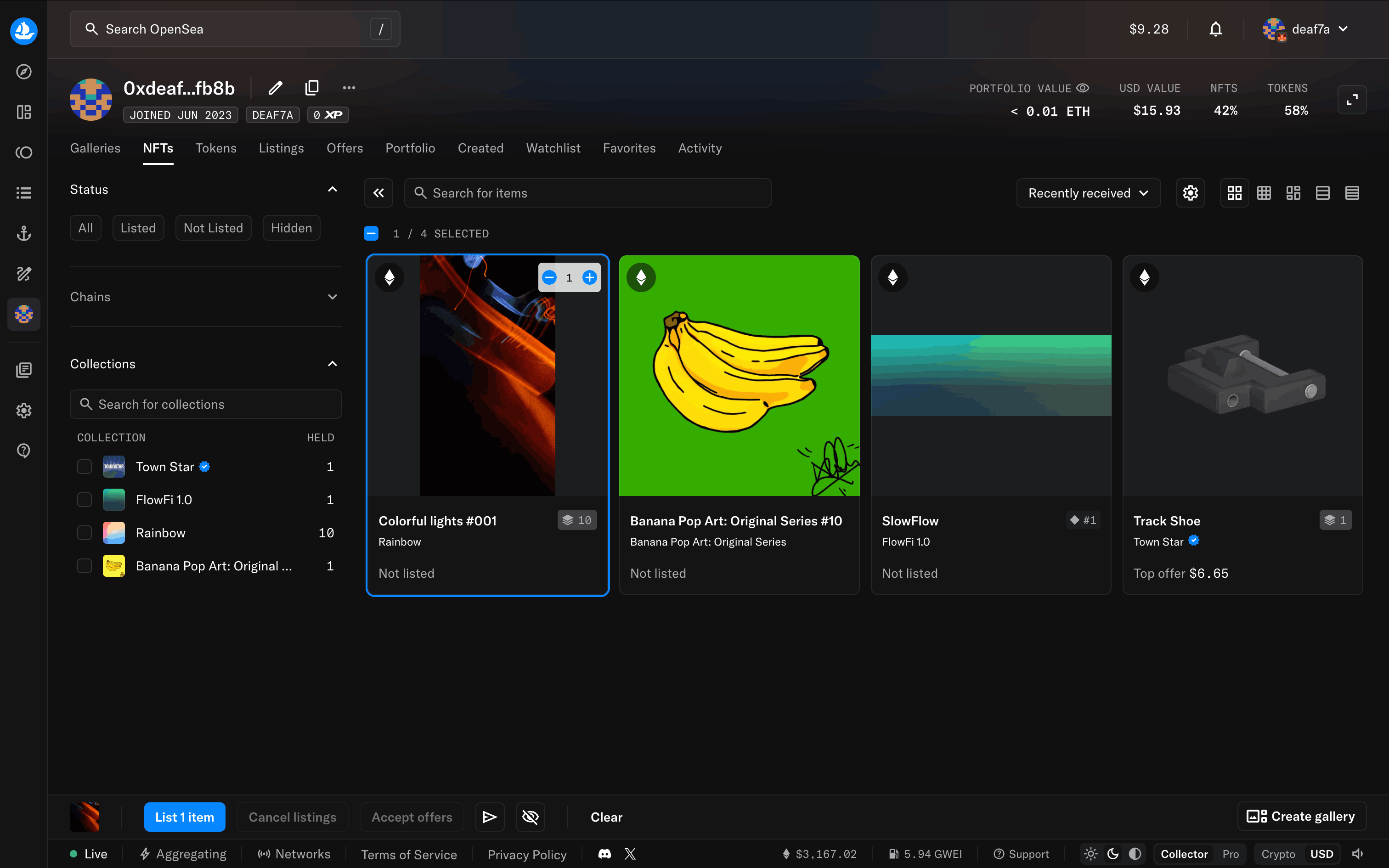Open the Recently received sort dropdown
The height and width of the screenshot is (868, 1389).
1088,193
